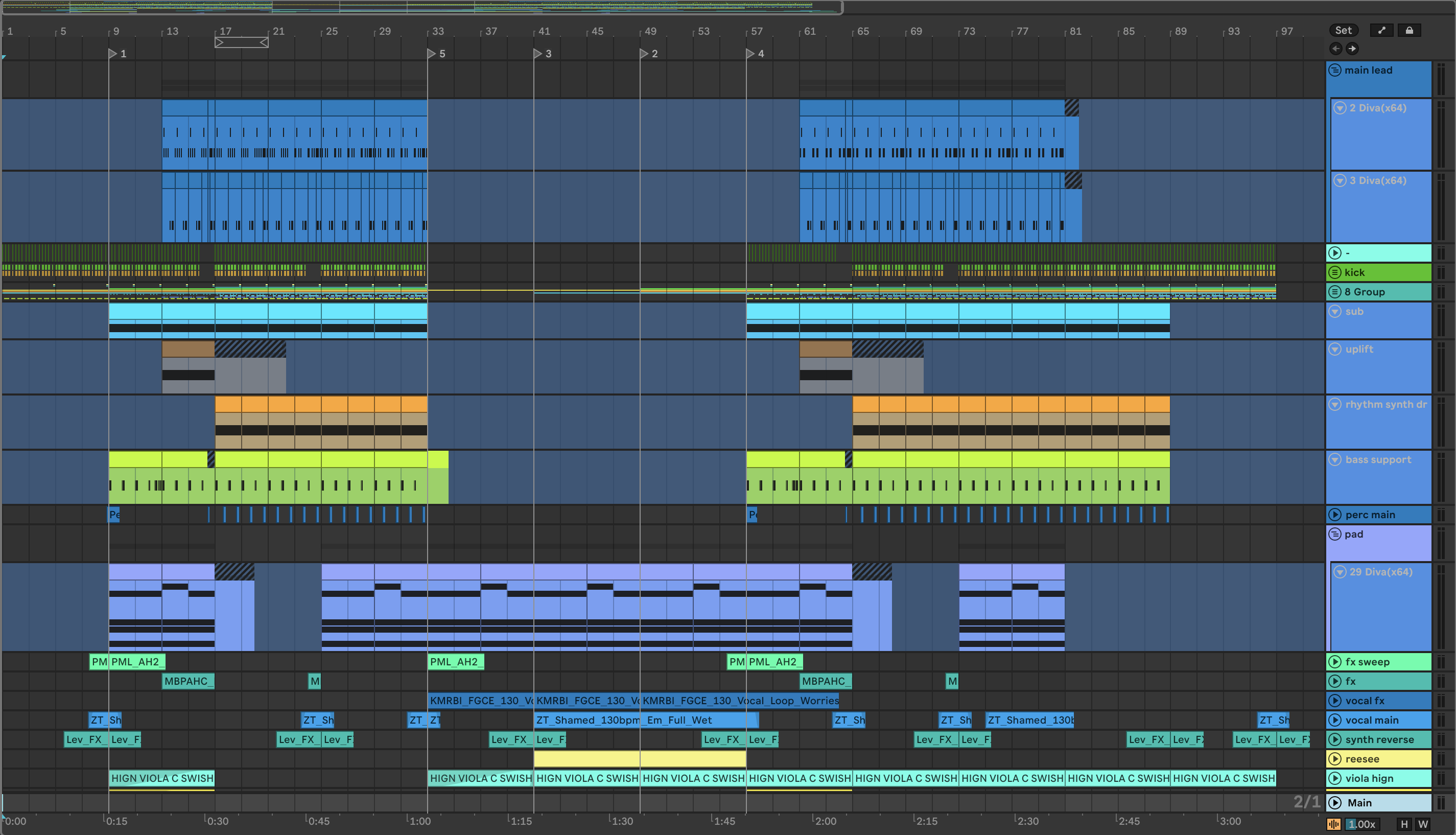Click the kick group track icon
Viewport: 1456px width, 835px height.
[x=1335, y=272]
